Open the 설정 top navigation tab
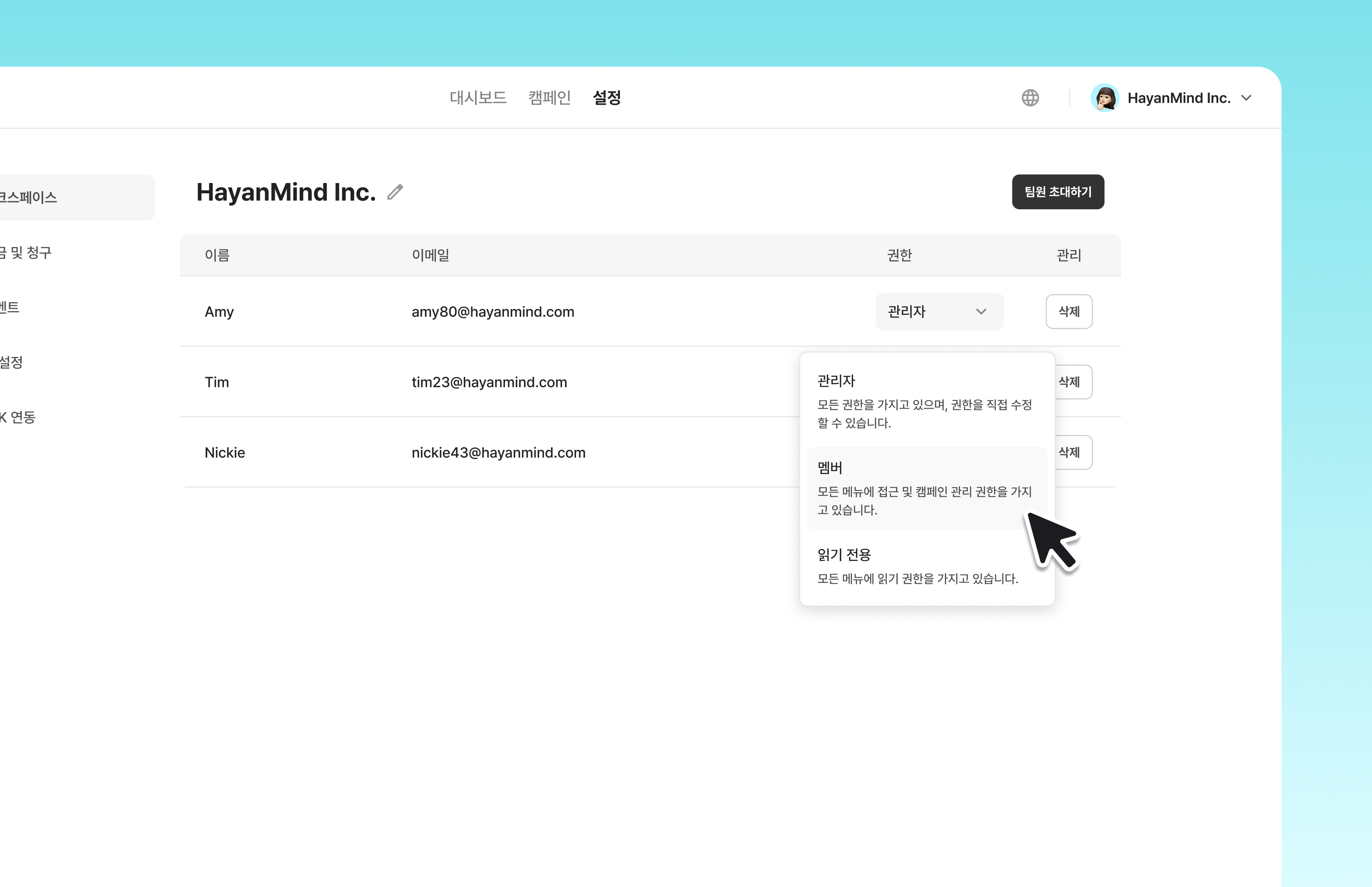 [607, 98]
